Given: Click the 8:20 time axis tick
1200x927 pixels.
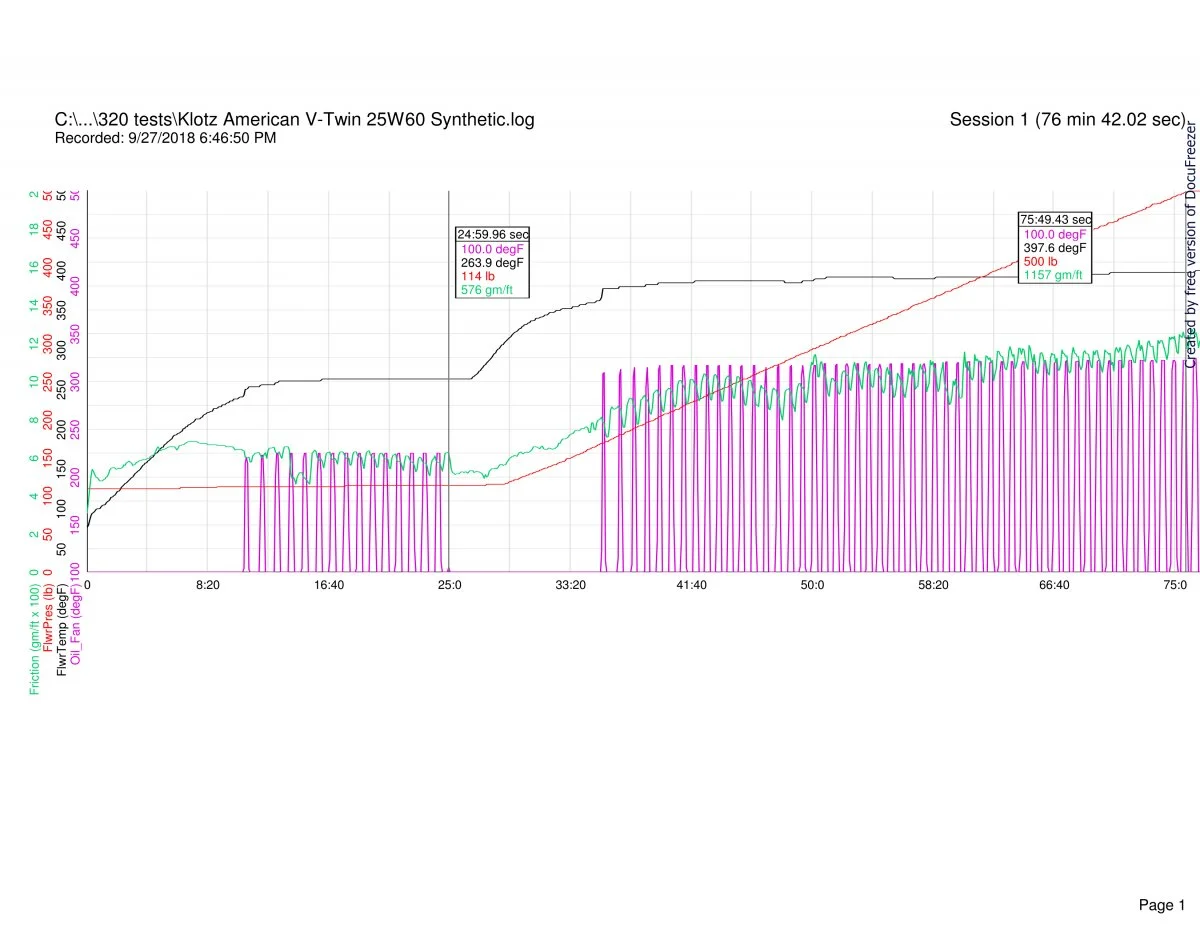Looking at the screenshot, I should click(x=207, y=585).
